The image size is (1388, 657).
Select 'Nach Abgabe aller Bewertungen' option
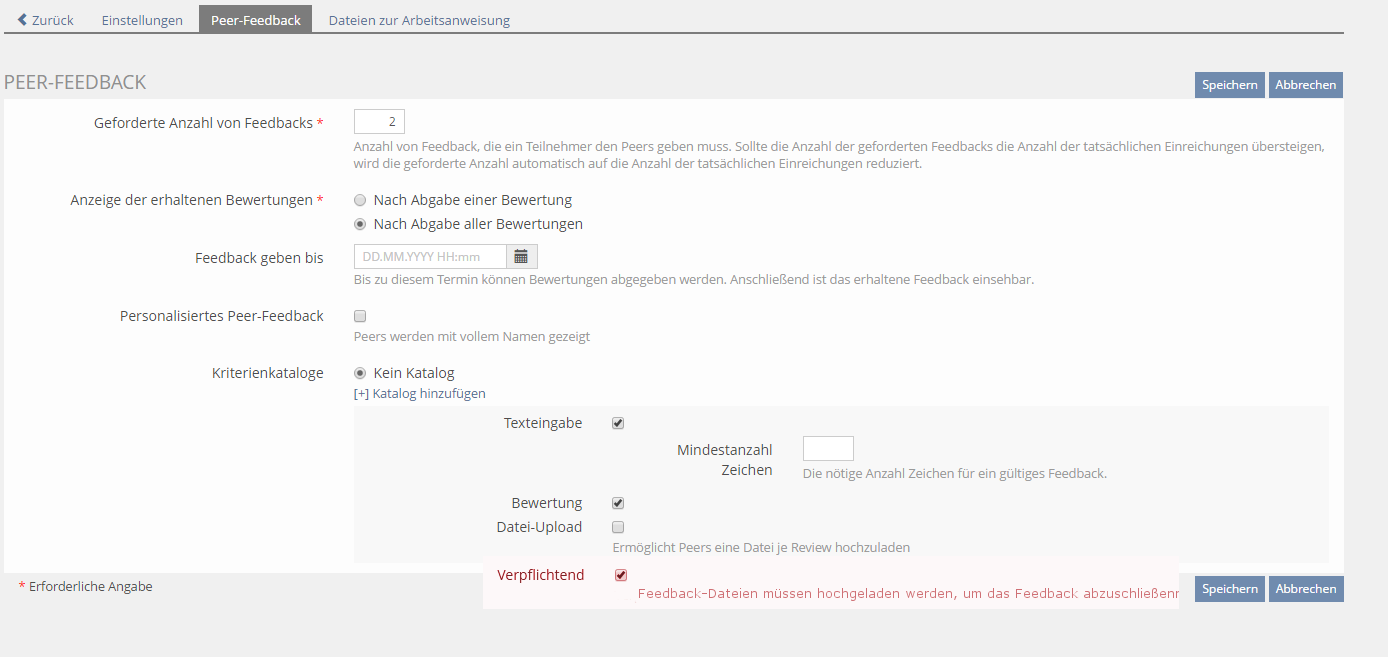pos(360,224)
